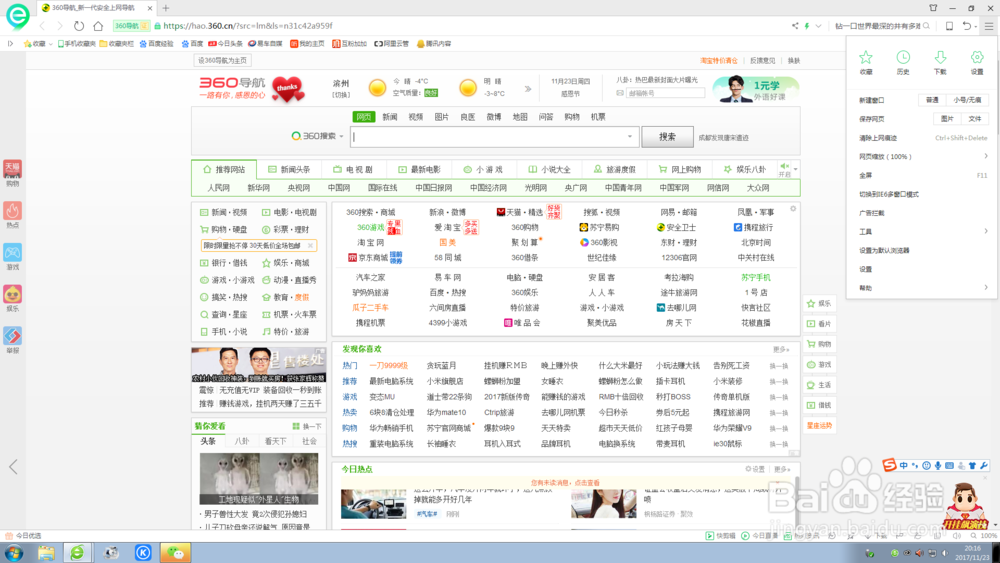Save page as 图片 button
Viewport: 1000px width, 563px height.
point(946,119)
